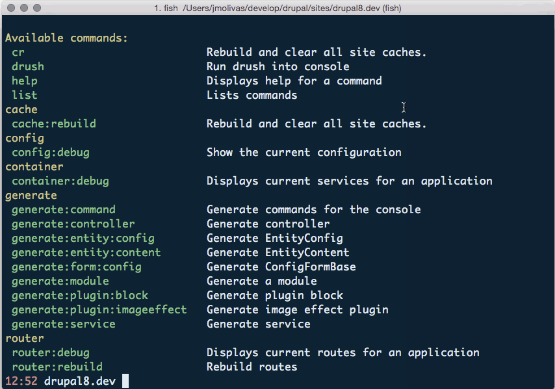Click the 'Available commands:' heading
The width and height of the screenshot is (555, 389).
tap(67, 38)
